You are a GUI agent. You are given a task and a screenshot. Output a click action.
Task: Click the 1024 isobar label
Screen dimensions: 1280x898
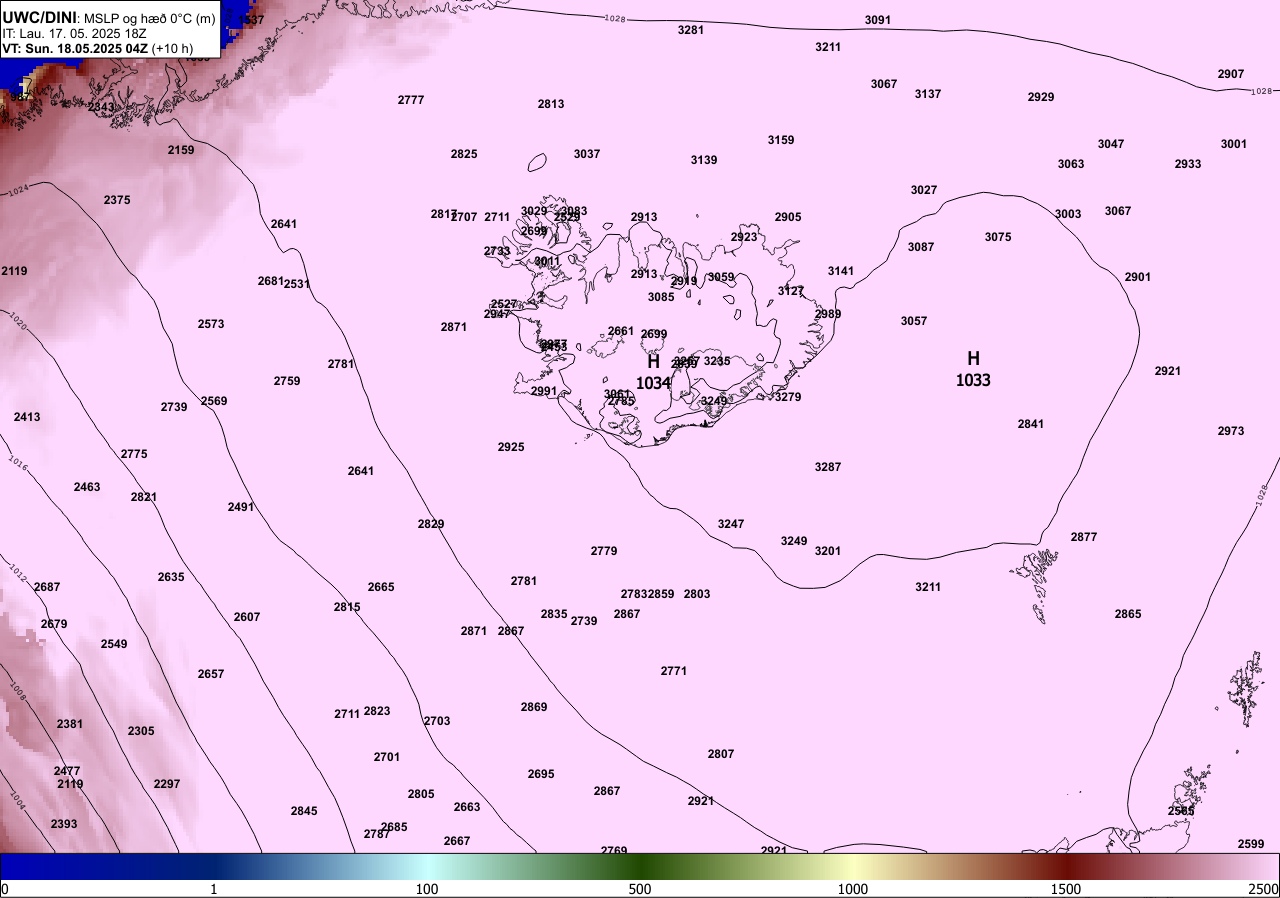click(x=17, y=190)
